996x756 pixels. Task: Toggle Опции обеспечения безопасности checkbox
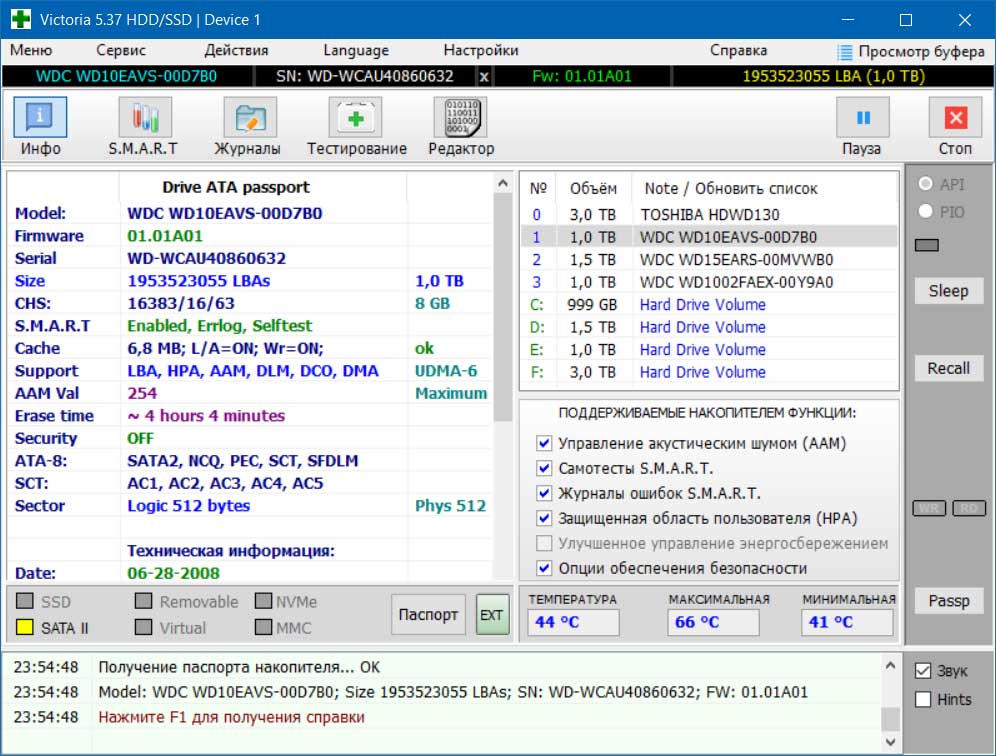pyautogui.click(x=544, y=568)
